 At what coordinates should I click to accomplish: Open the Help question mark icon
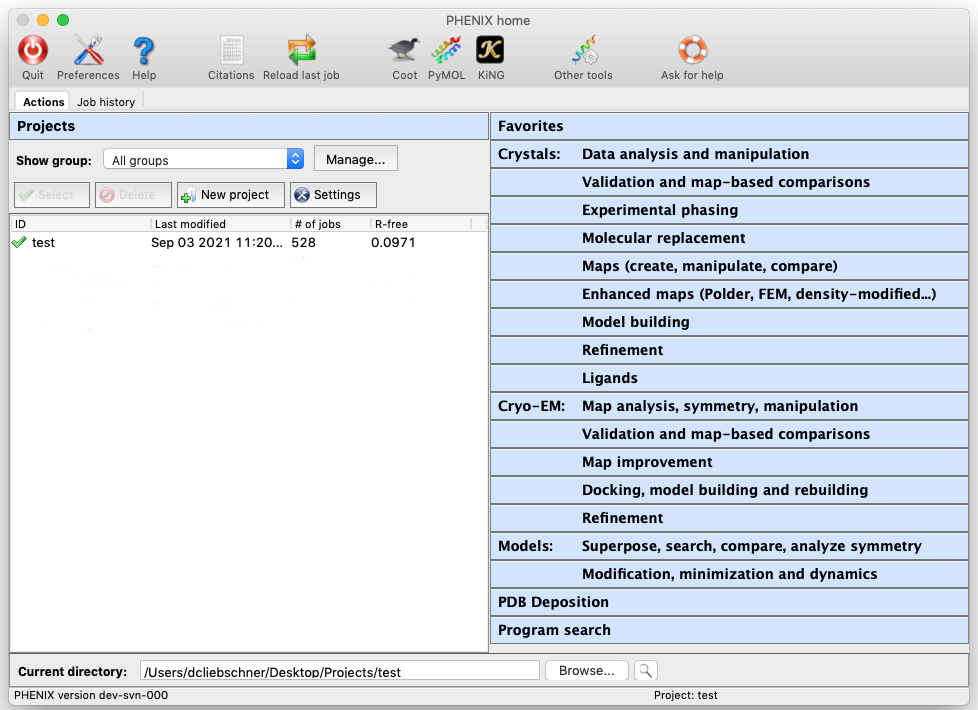(x=144, y=50)
